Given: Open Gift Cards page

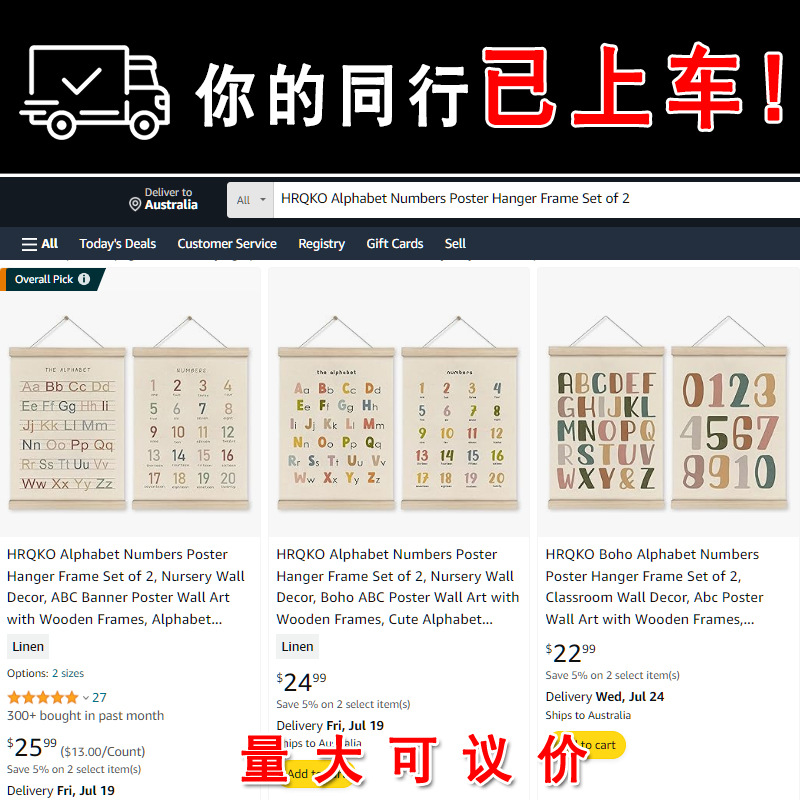Looking at the screenshot, I should [x=395, y=244].
